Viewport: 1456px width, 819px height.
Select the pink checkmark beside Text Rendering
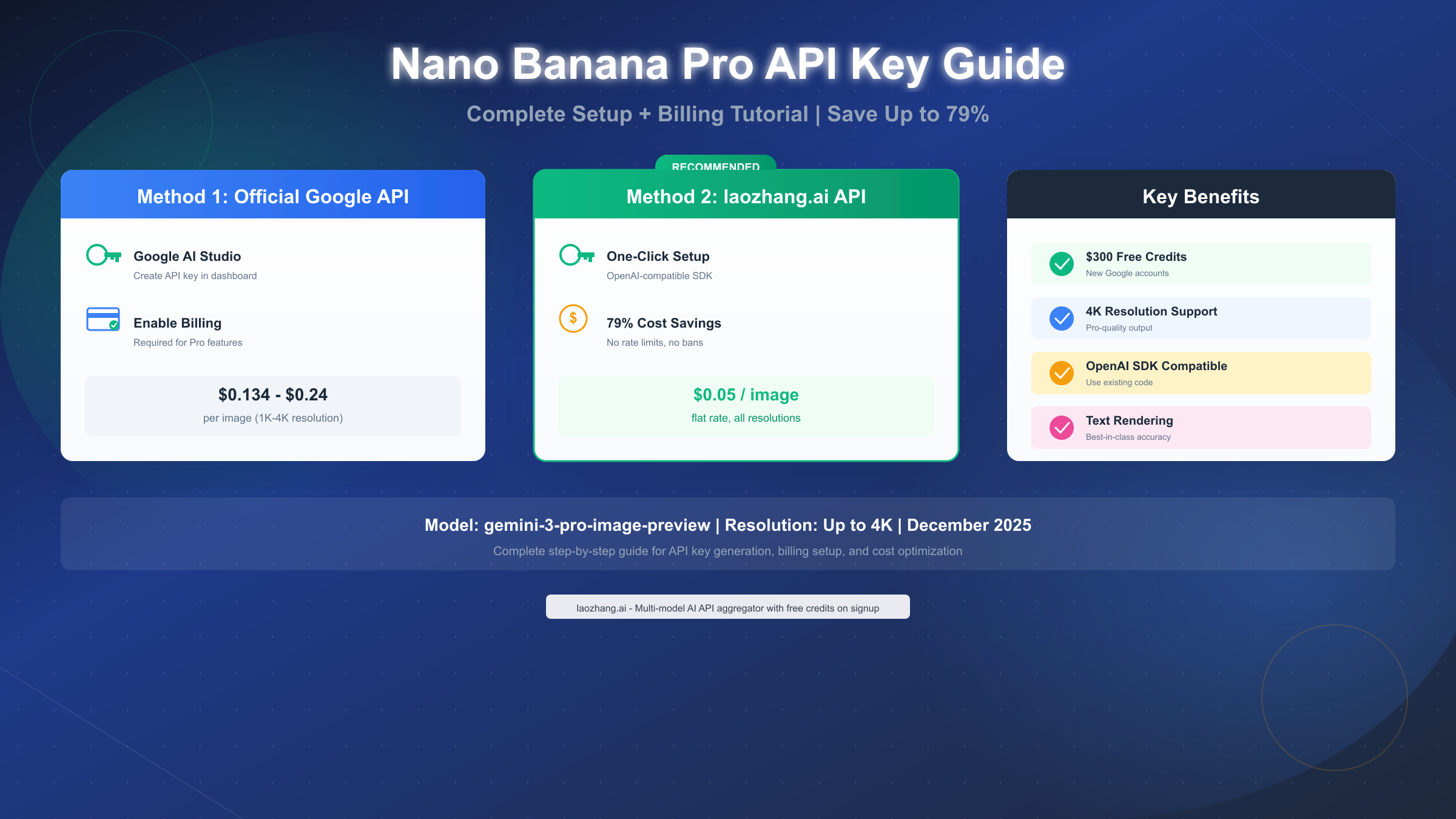coord(1061,427)
